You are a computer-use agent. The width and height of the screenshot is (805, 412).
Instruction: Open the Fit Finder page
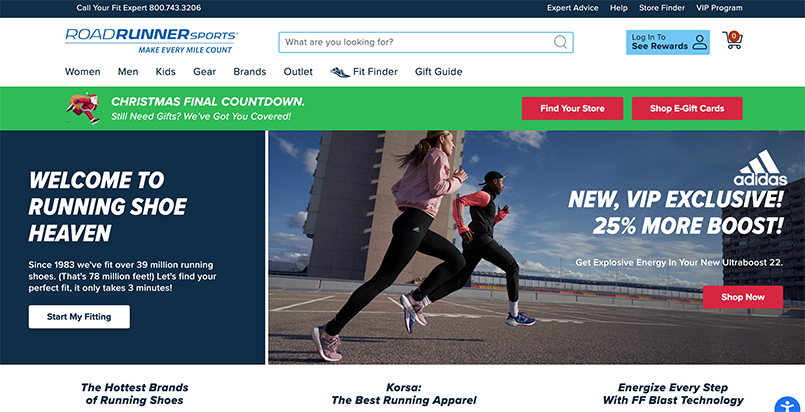[x=375, y=72]
